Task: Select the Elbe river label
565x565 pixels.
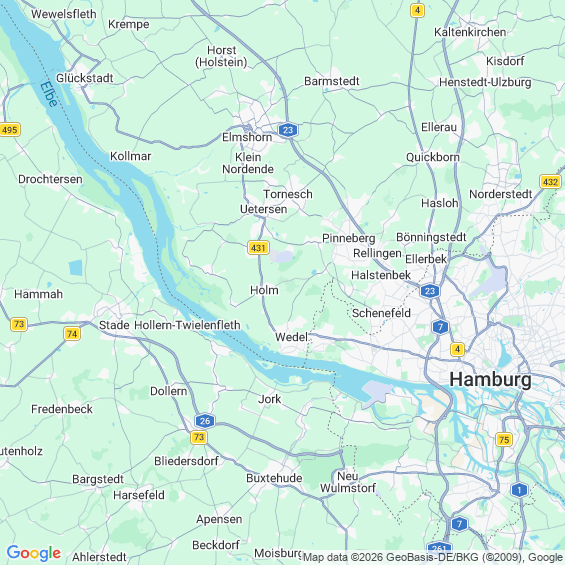Action: pos(49,94)
